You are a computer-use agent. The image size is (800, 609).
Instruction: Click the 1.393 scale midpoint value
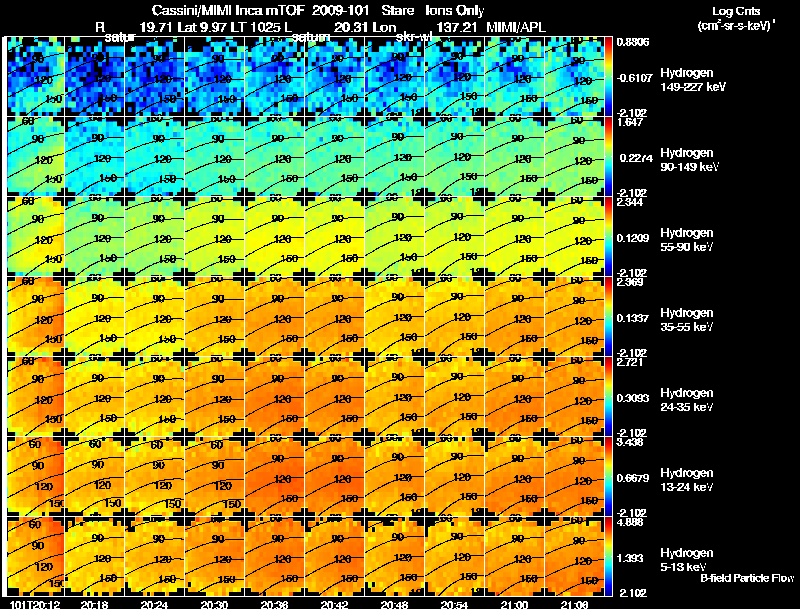[x=630, y=559]
